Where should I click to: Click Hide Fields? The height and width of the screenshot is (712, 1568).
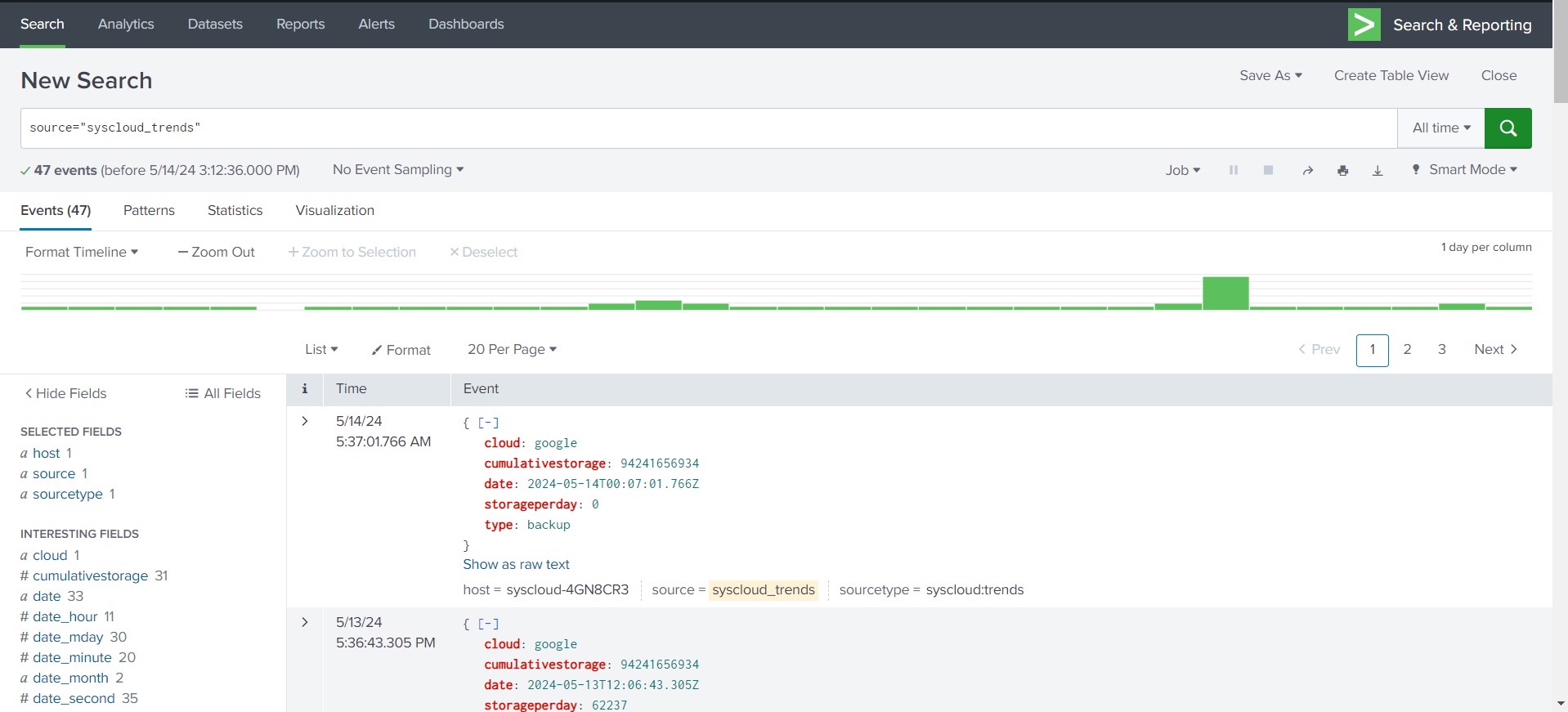65,393
